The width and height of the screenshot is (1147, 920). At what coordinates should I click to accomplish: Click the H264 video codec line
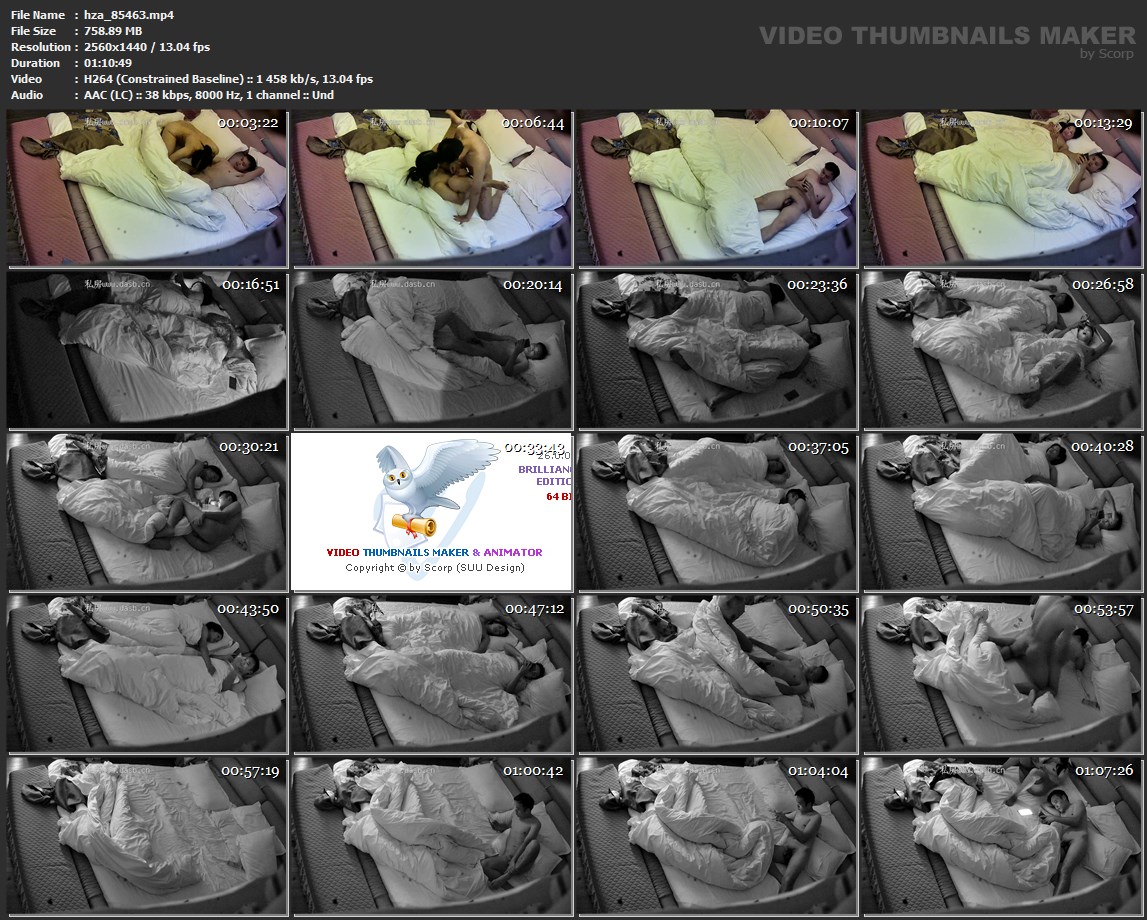(228, 79)
